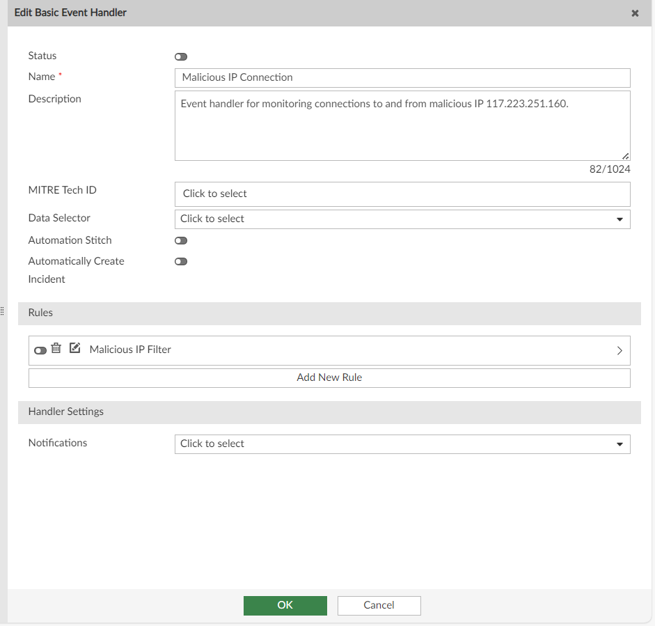
Task: Open the Notifications dropdown
Action: (402, 444)
